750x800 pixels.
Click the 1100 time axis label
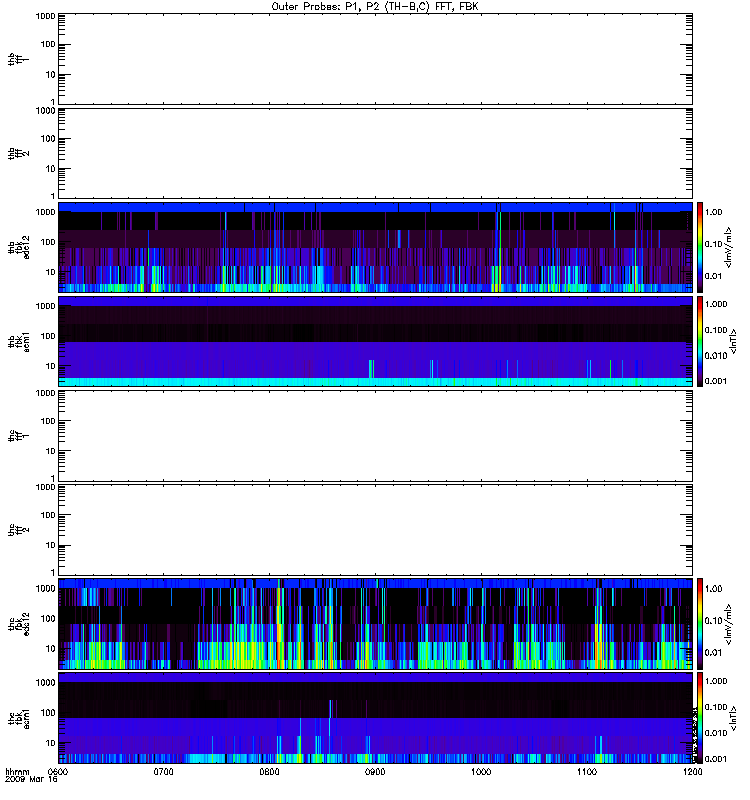587,771
